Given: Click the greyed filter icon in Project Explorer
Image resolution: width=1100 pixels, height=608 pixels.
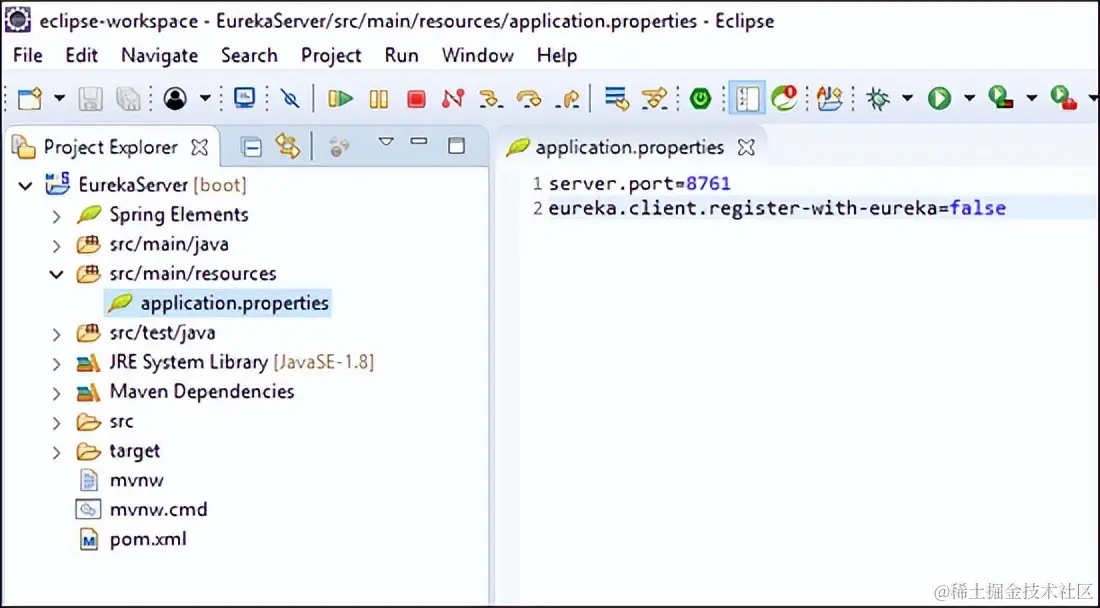Looking at the screenshot, I should (340, 146).
